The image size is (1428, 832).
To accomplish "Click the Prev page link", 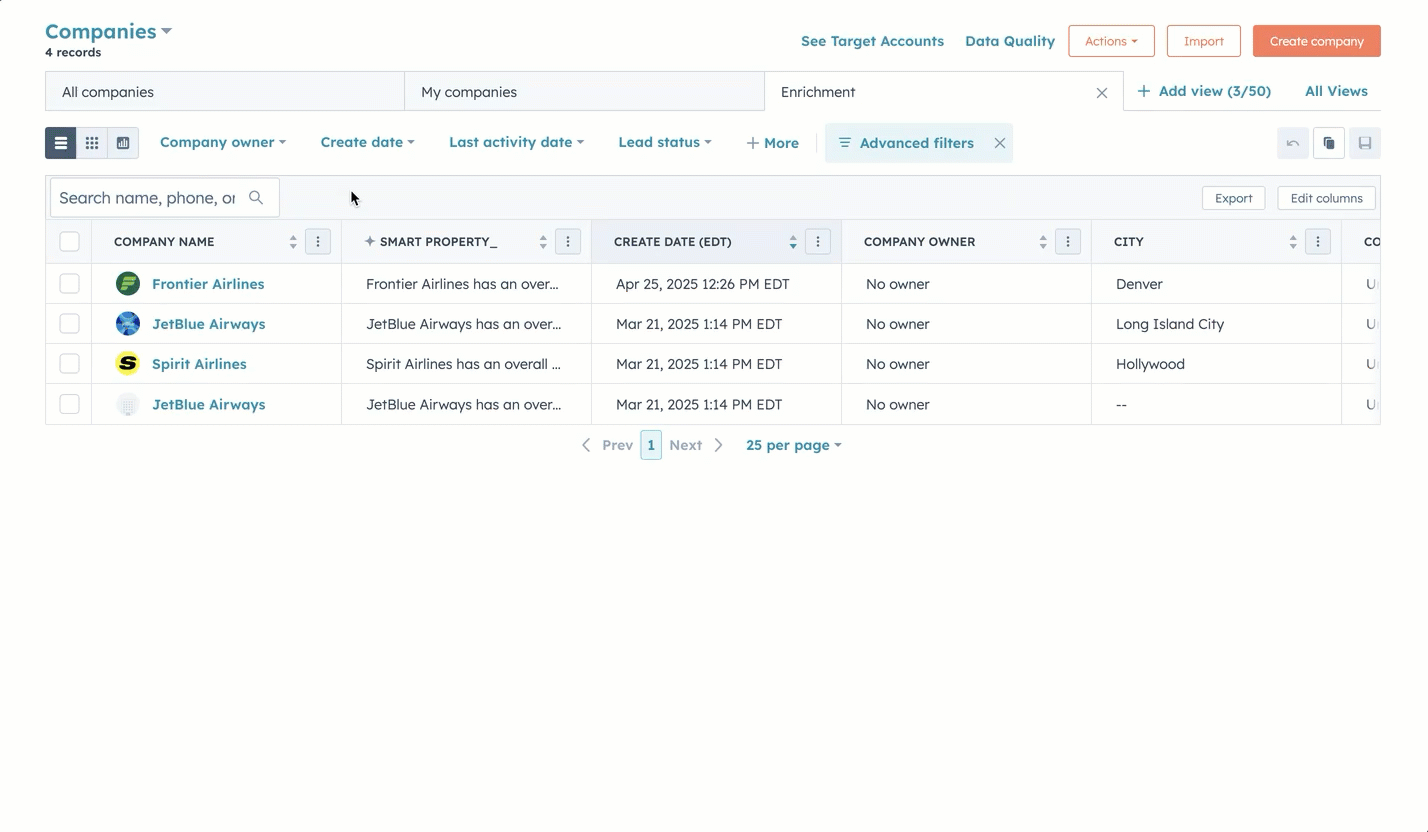I will [617, 445].
